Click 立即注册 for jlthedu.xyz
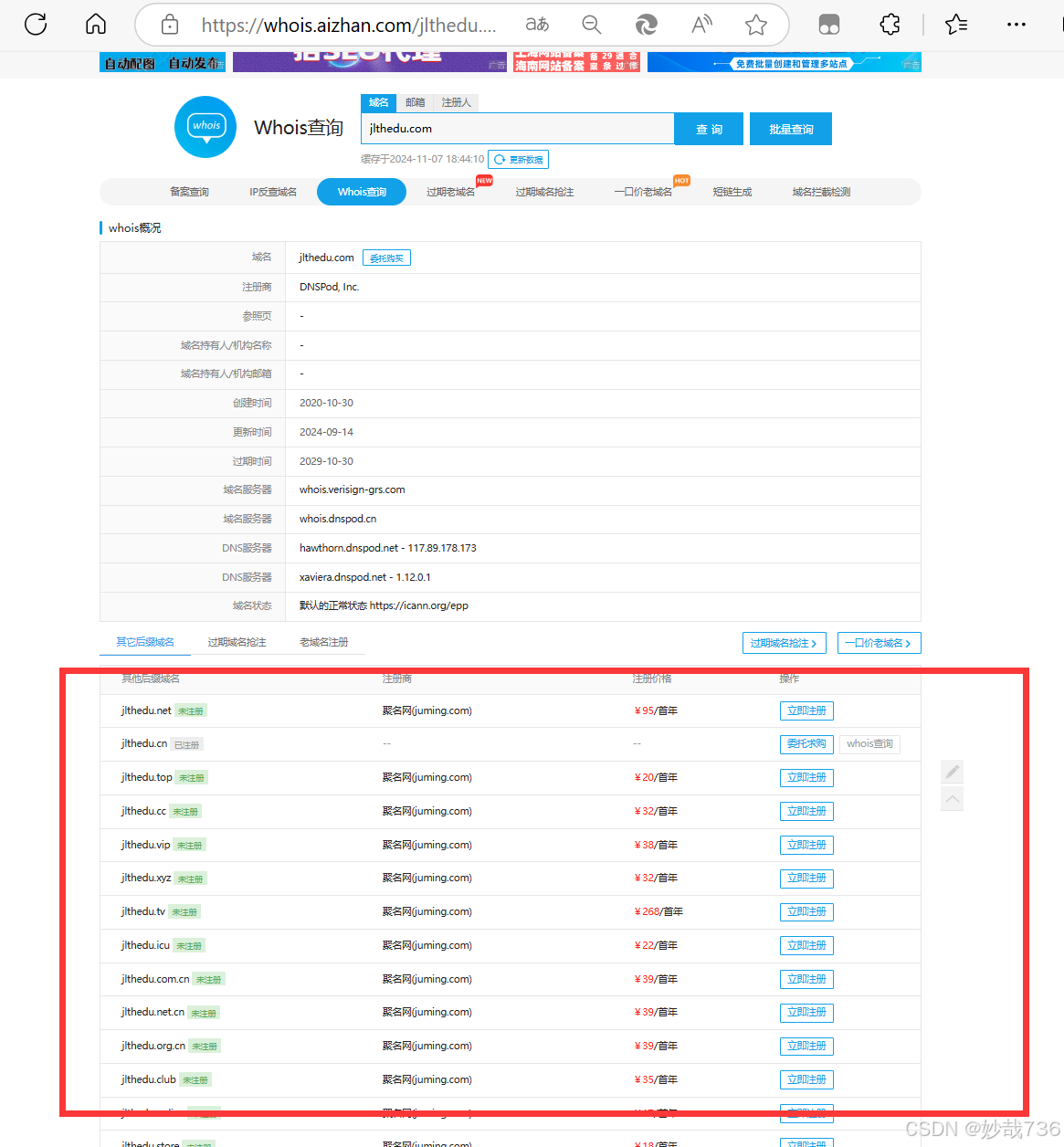This screenshot has height=1147, width=1064. 806,878
